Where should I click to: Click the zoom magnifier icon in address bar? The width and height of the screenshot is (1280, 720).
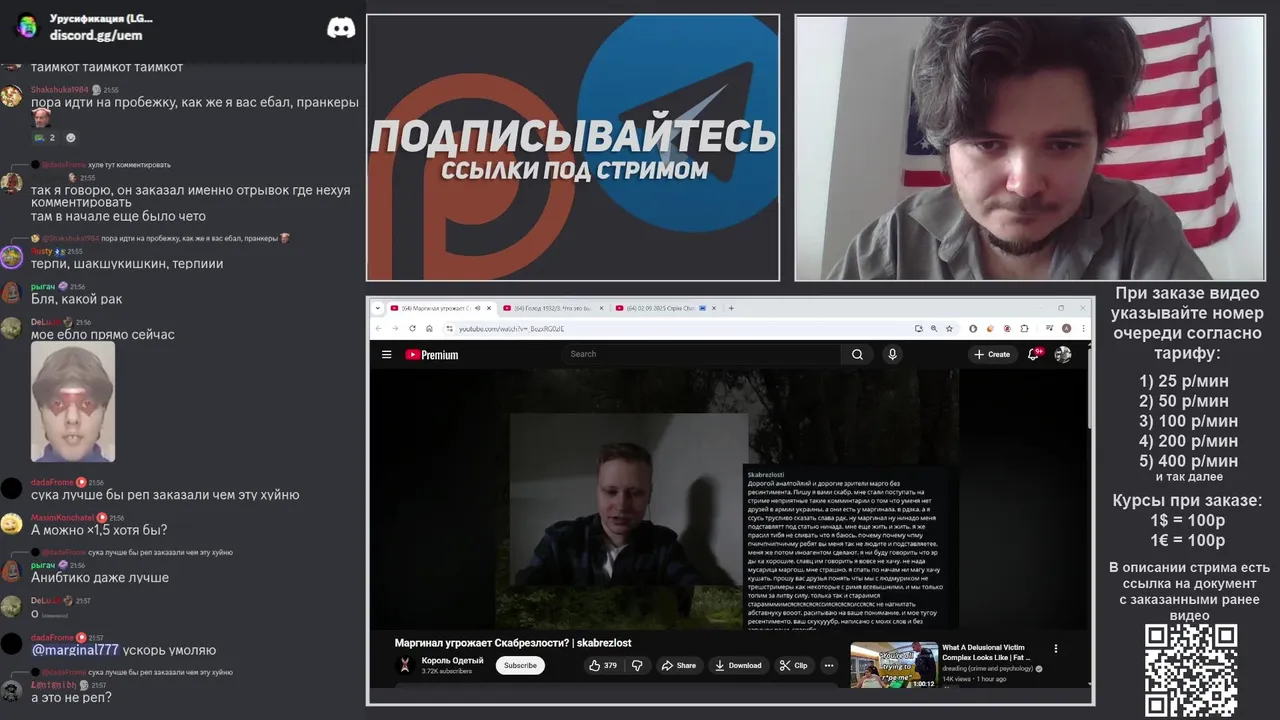934,328
